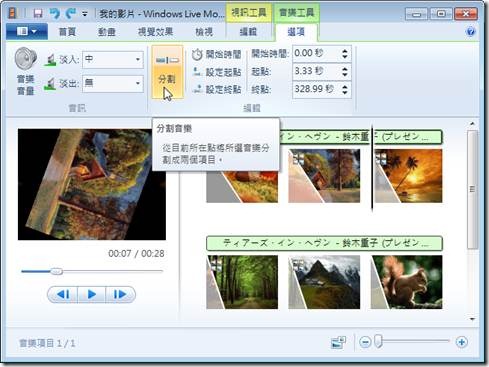Click the zoom out minus button
Image resolution: width=489 pixels, height=367 pixels.
pos(365,342)
